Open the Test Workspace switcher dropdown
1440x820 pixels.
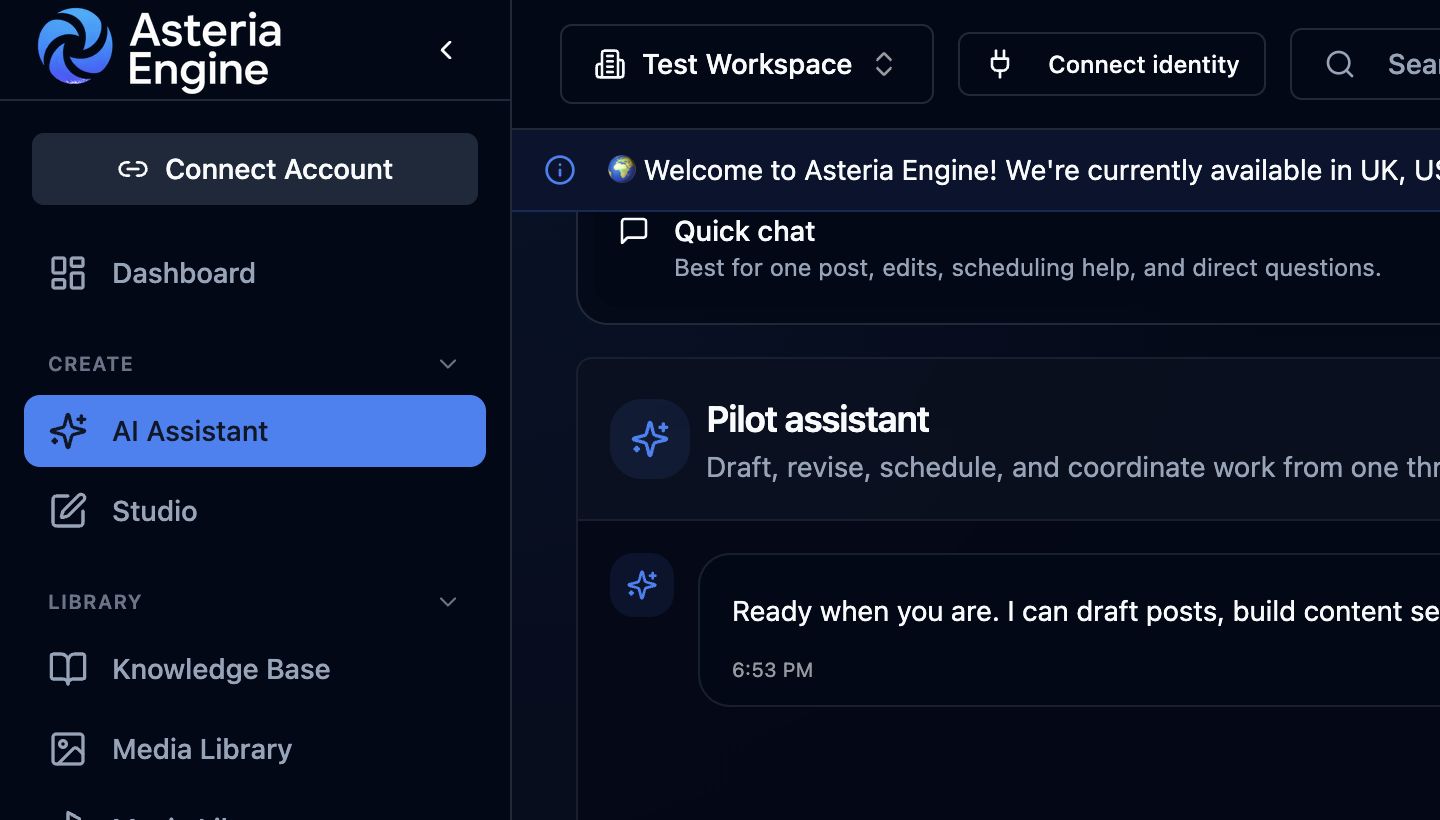click(x=747, y=64)
